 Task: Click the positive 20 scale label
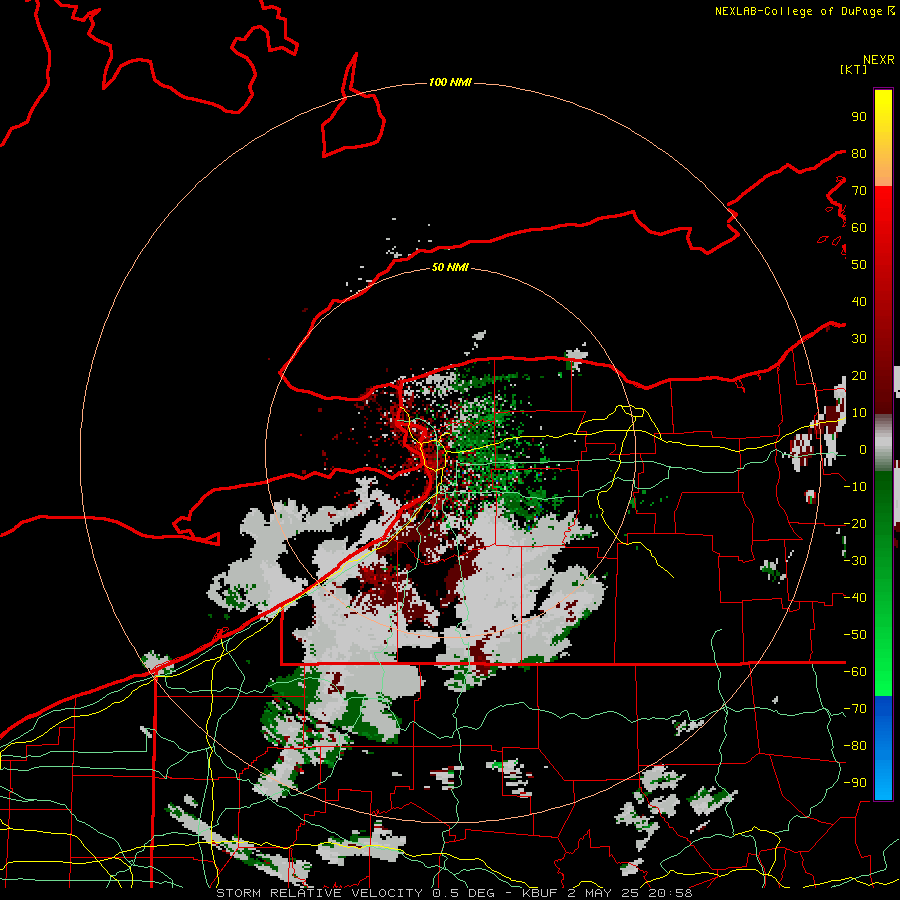(x=859, y=375)
